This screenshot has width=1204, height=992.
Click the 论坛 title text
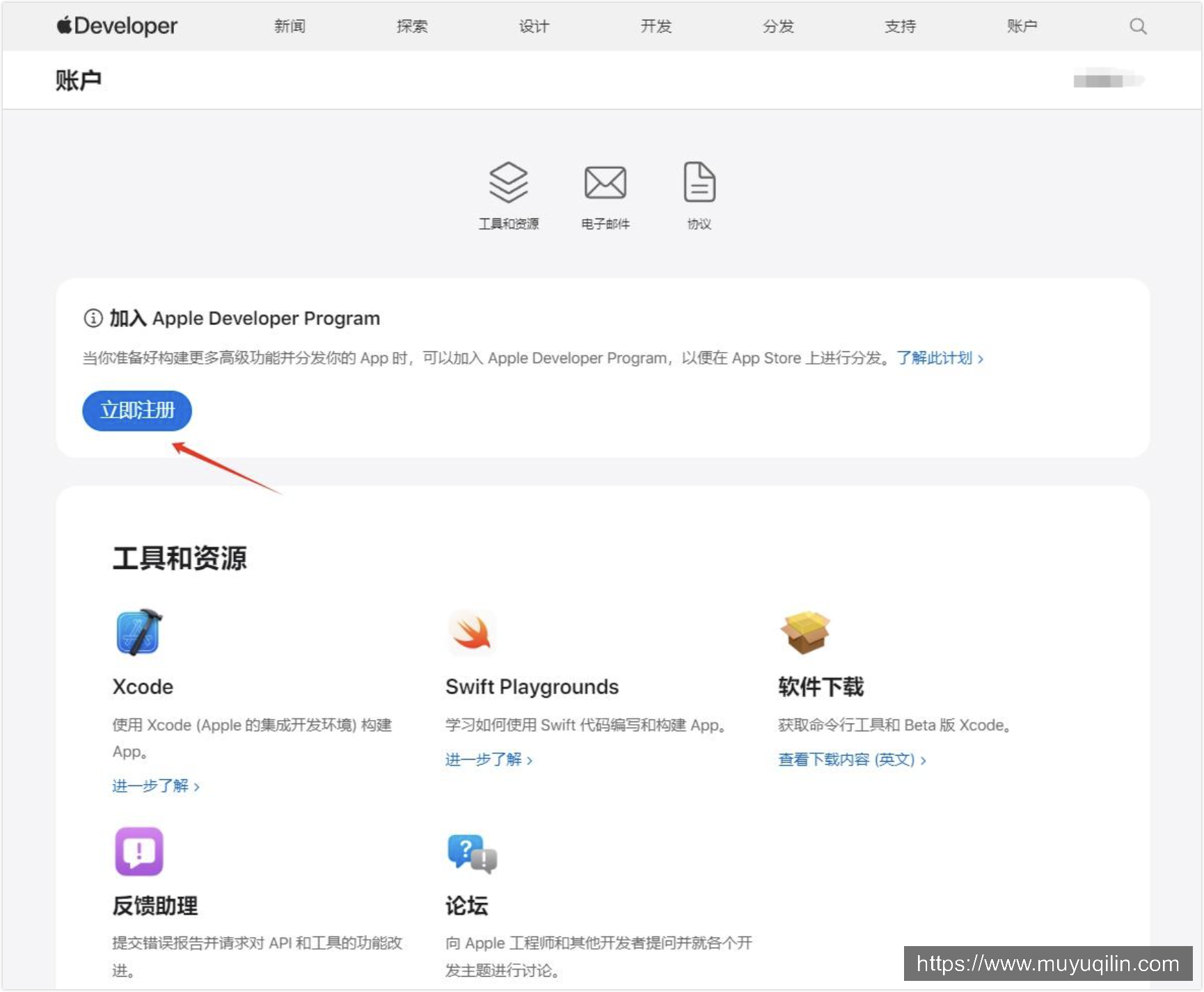point(466,906)
